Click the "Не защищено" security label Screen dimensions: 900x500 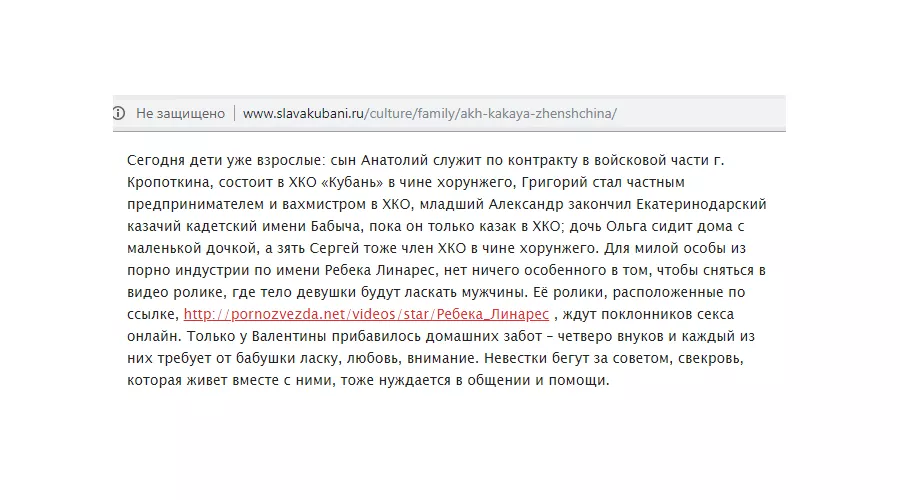click(x=180, y=113)
